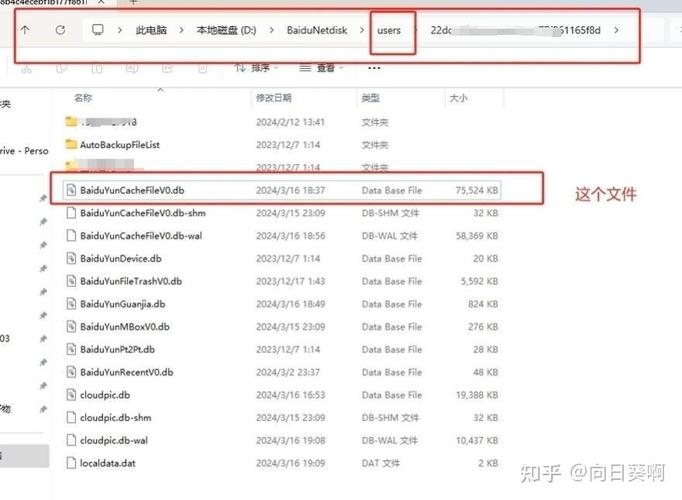
Task: Expand chevron right of computer icon
Action: 120,30
